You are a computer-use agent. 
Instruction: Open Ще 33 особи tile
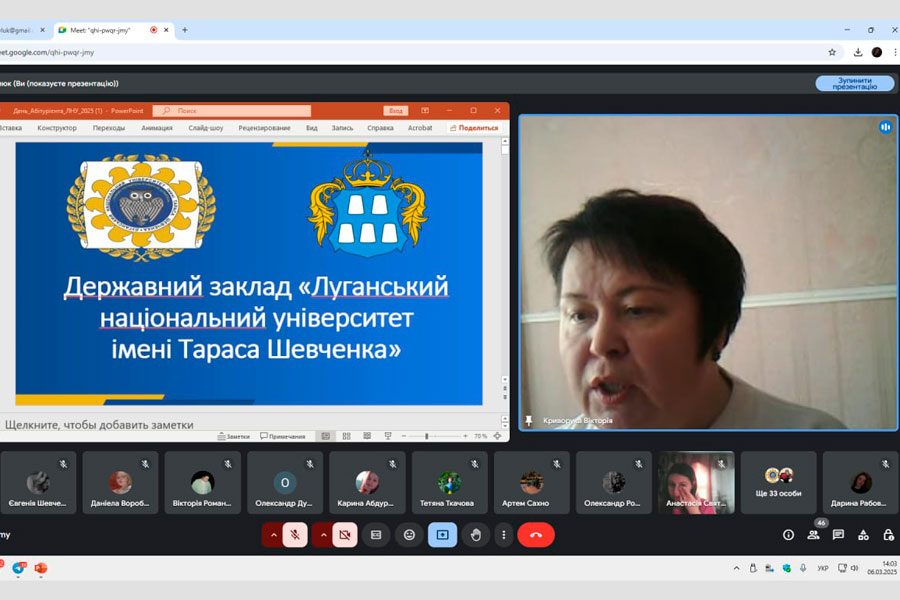tap(778, 482)
